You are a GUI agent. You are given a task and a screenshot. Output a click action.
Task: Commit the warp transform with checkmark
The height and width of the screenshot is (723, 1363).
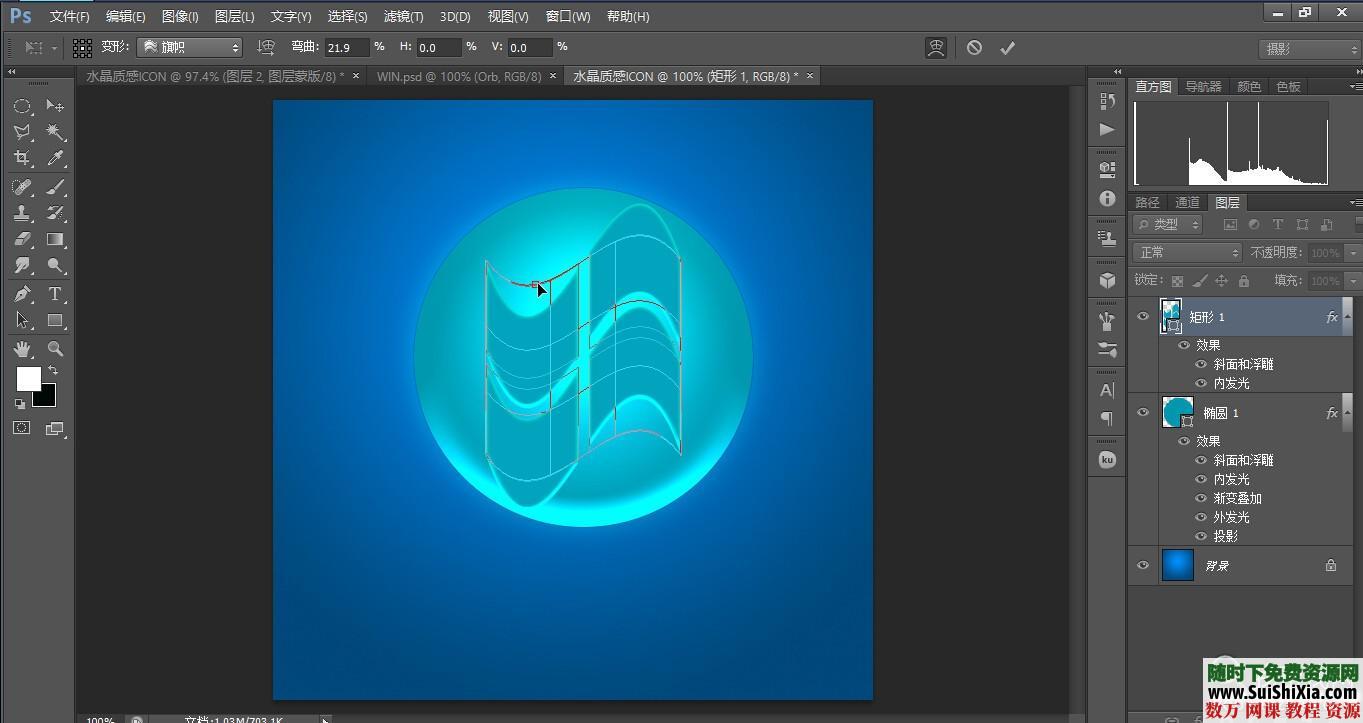click(1007, 47)
